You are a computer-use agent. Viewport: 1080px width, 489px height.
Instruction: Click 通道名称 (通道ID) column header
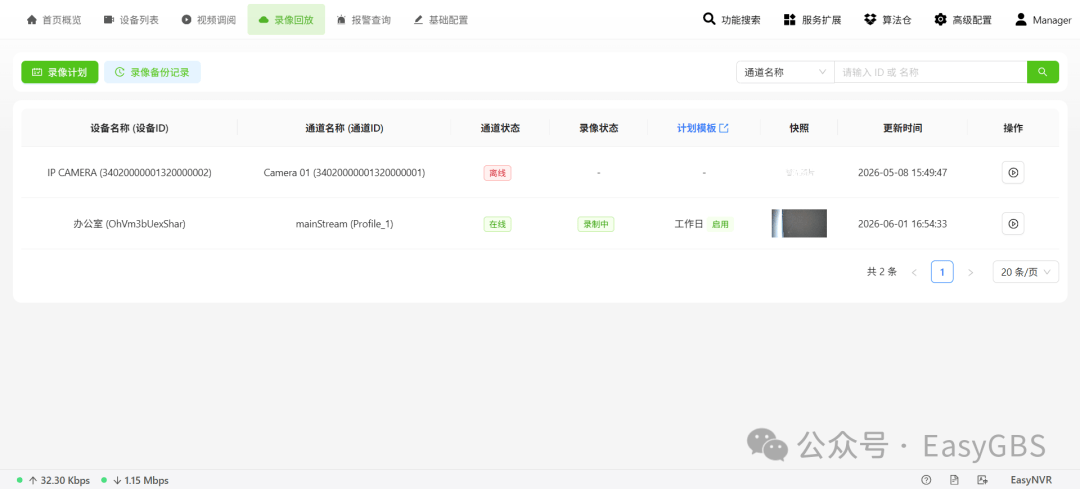click(x=344, y=128)
